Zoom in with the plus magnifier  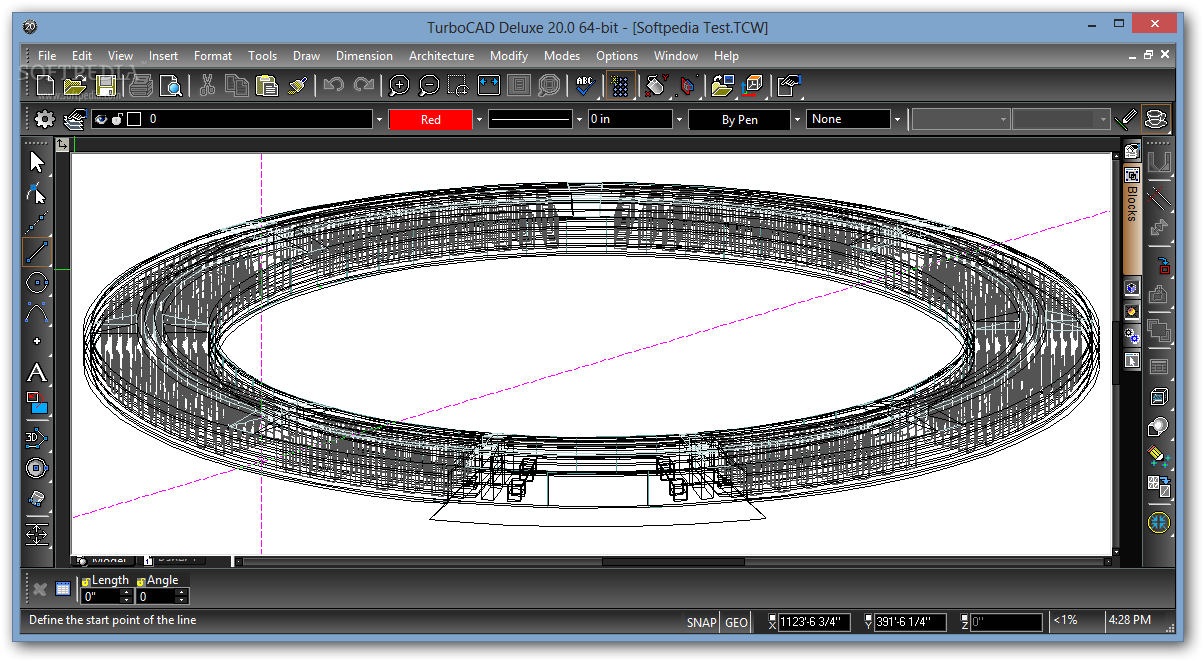tap(399, 86)
